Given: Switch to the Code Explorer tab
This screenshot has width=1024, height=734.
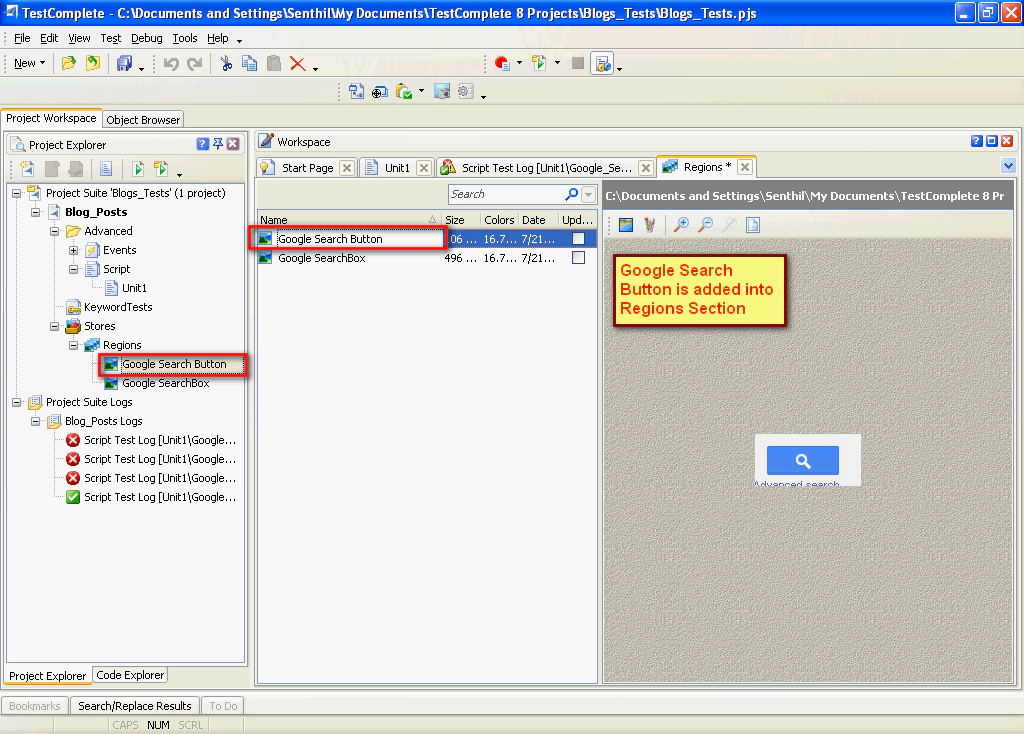Looking at the screenshot, I should point(130,675).
